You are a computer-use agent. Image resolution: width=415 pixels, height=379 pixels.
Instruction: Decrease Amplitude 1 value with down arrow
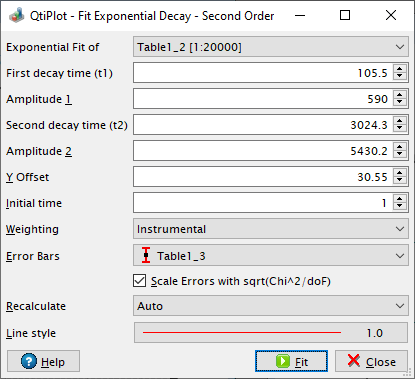(x=400, y=103)
